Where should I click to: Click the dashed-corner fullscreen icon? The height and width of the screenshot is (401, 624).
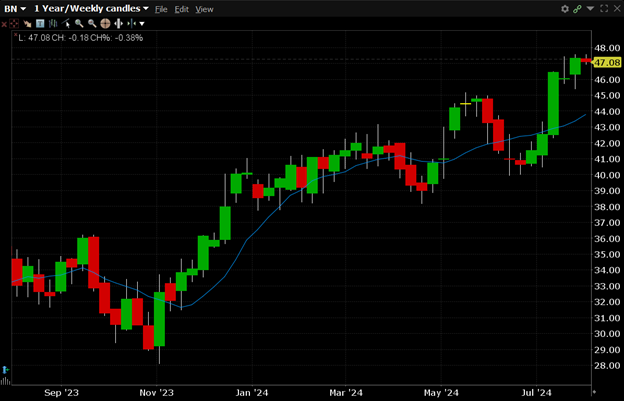(604, 9)
